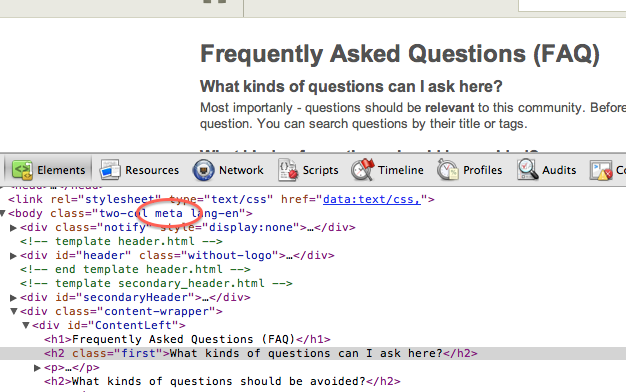Switch to the Resources tab label

pyautogui.click(x=152, y=170)
